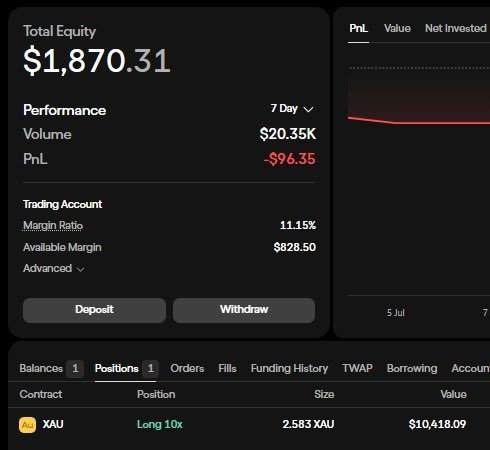Screen dimensions: 490x450
Task: Click the Available Margin label
Action: [62, 247]
